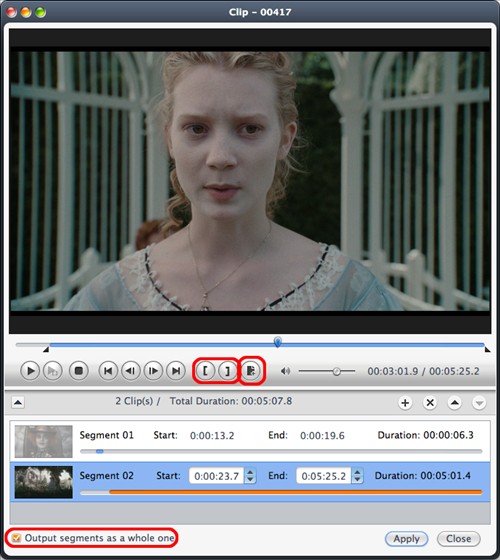Click Segment 01 end time 0:00:19.6
Viewport: 500px width, 560px height.
coord(322,436)
